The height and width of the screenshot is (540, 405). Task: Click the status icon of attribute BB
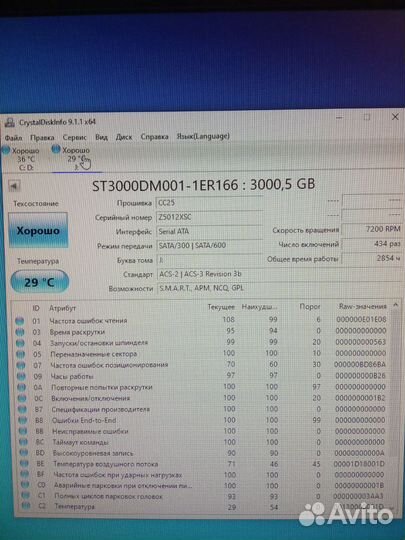coord(23,432)
